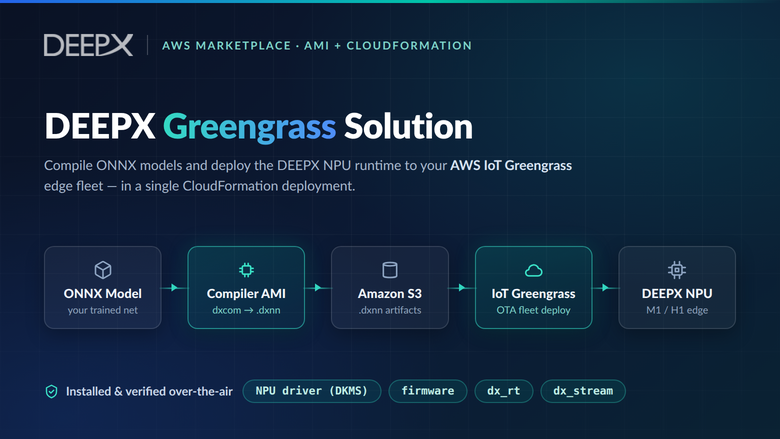Click 'edge fleet — in a single CloudFormation deployment' line
The width and height of the screenshot is (780, 439).
199,186
